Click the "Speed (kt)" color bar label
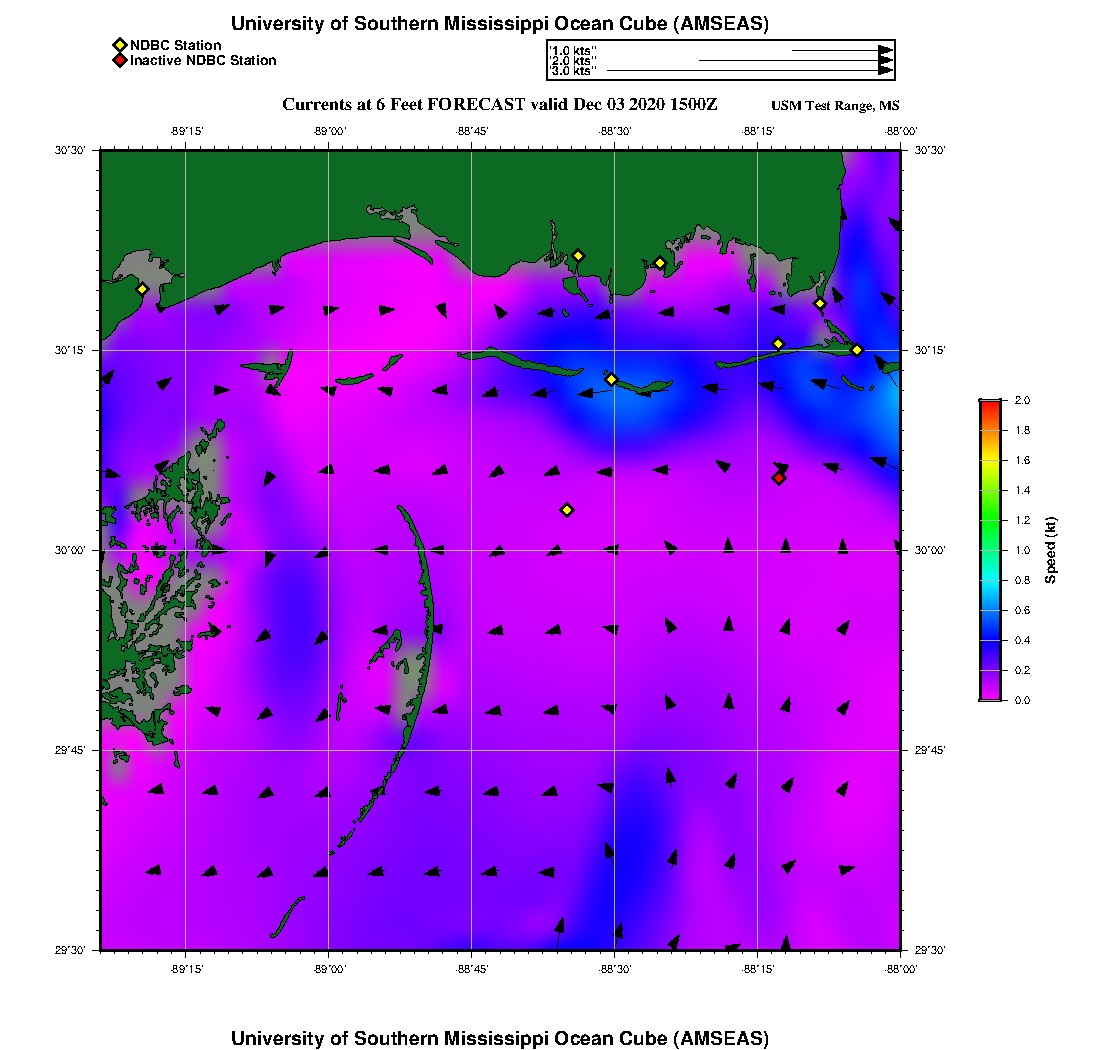 click(x=1050, y=550)
